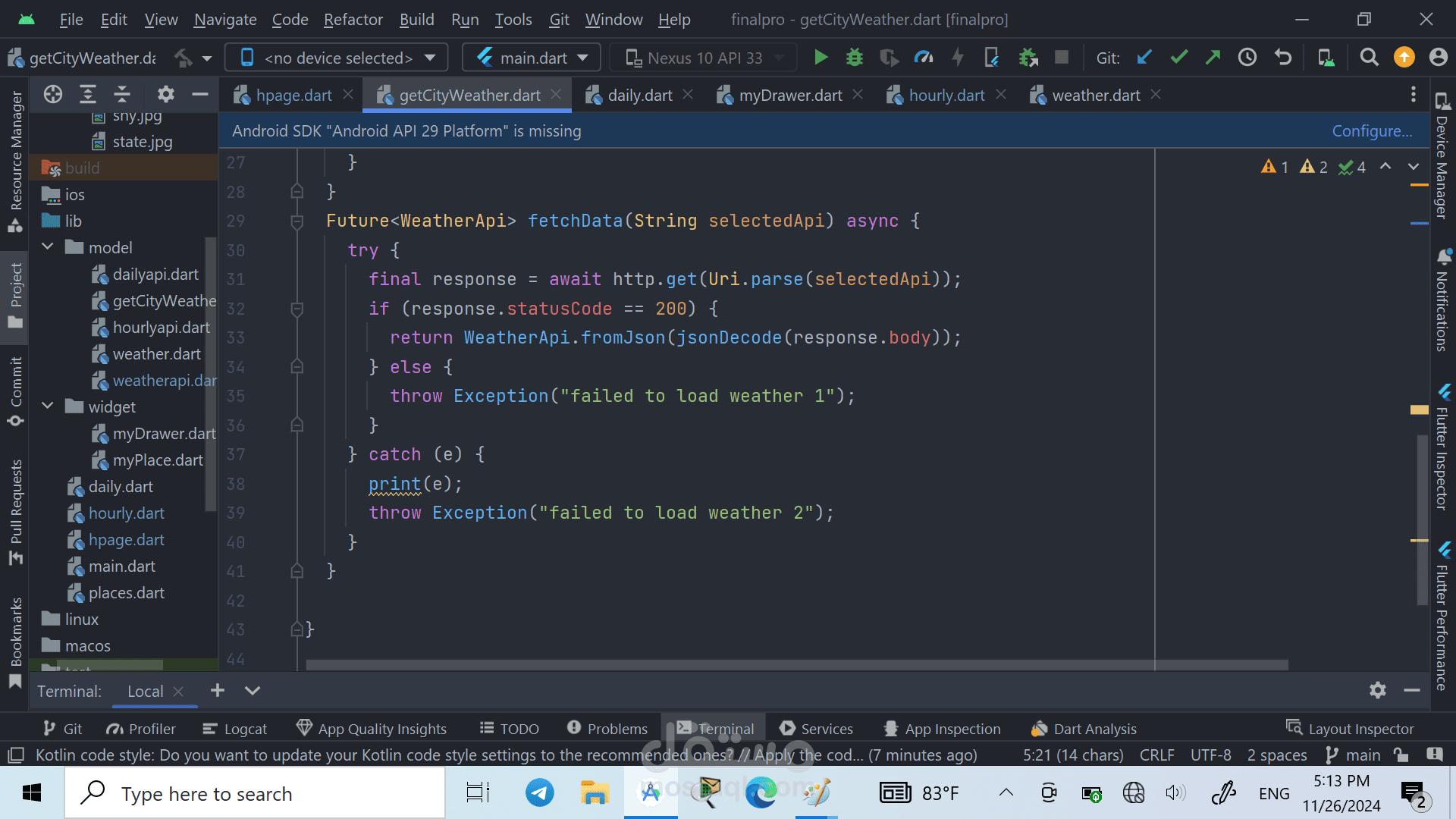Click the Git commit checkmark icon
1456x819 pixels.
[x=1178, y=58]
